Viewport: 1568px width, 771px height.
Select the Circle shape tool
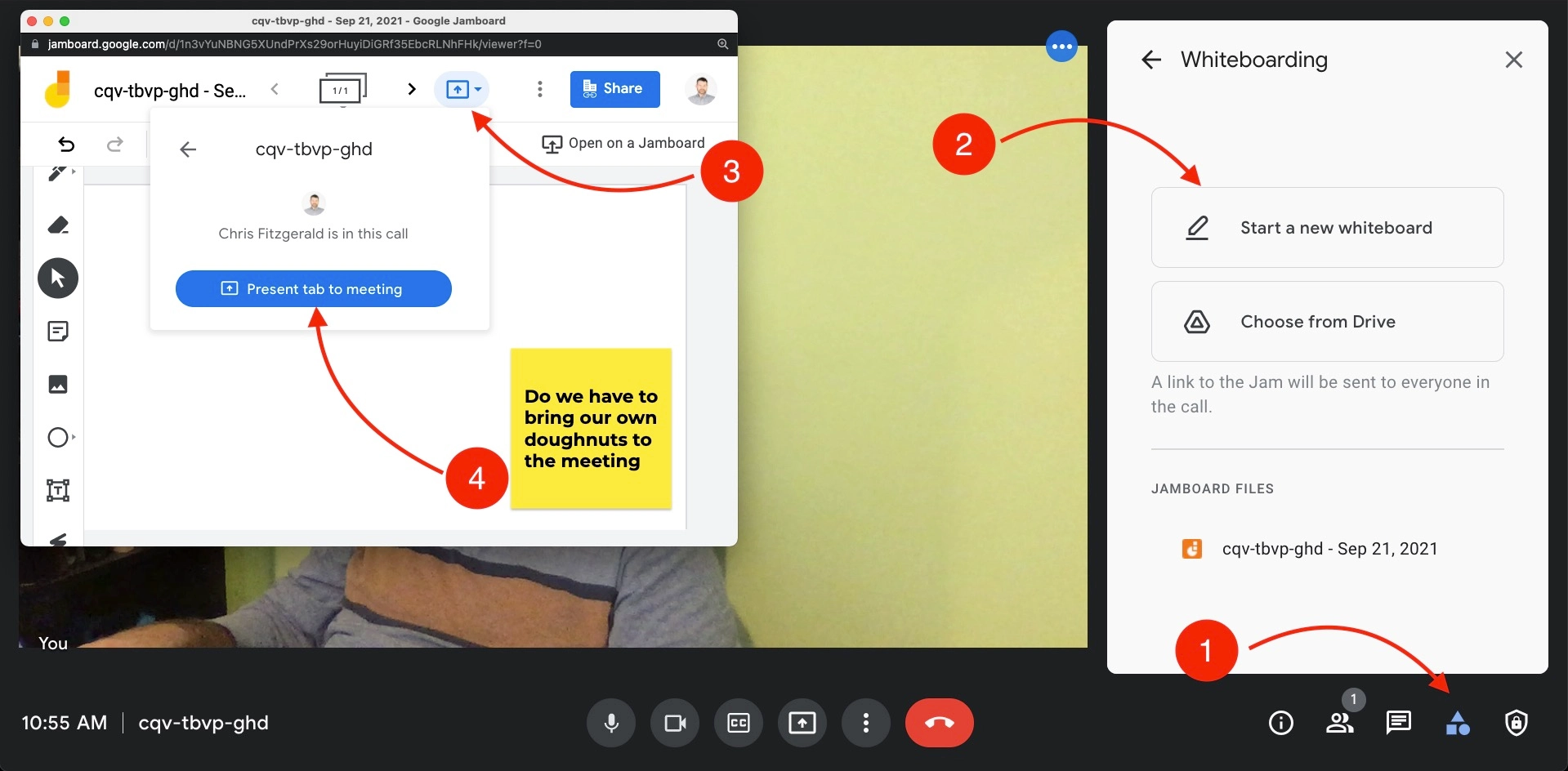[60, 438]
